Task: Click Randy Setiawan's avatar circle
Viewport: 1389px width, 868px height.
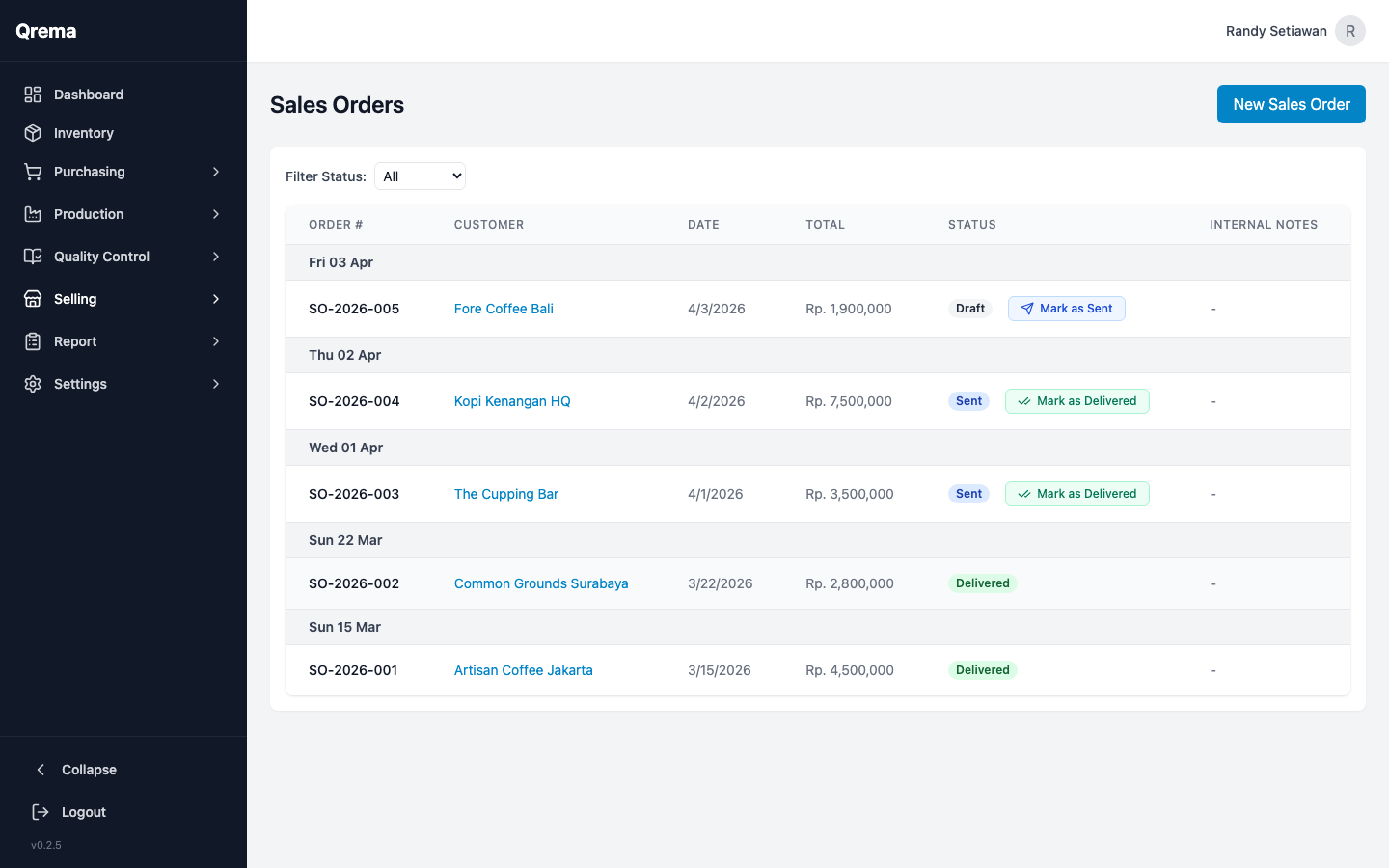Action: tap(1349, 30)
